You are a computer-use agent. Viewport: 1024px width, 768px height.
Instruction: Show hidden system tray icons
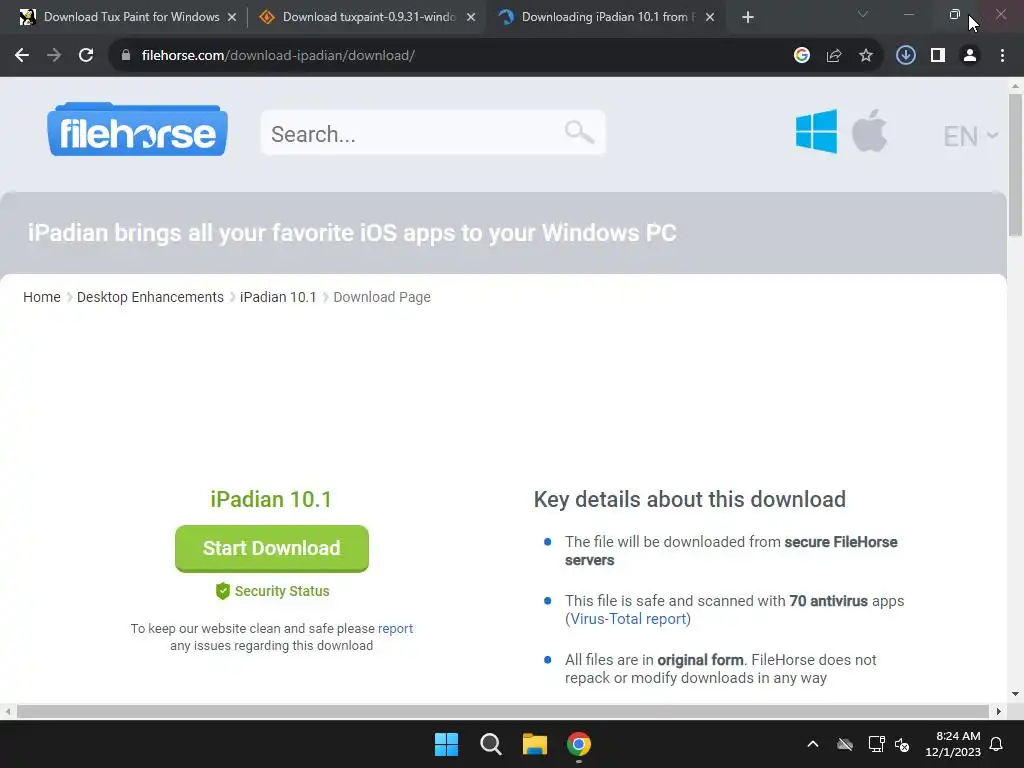(813, 744)
